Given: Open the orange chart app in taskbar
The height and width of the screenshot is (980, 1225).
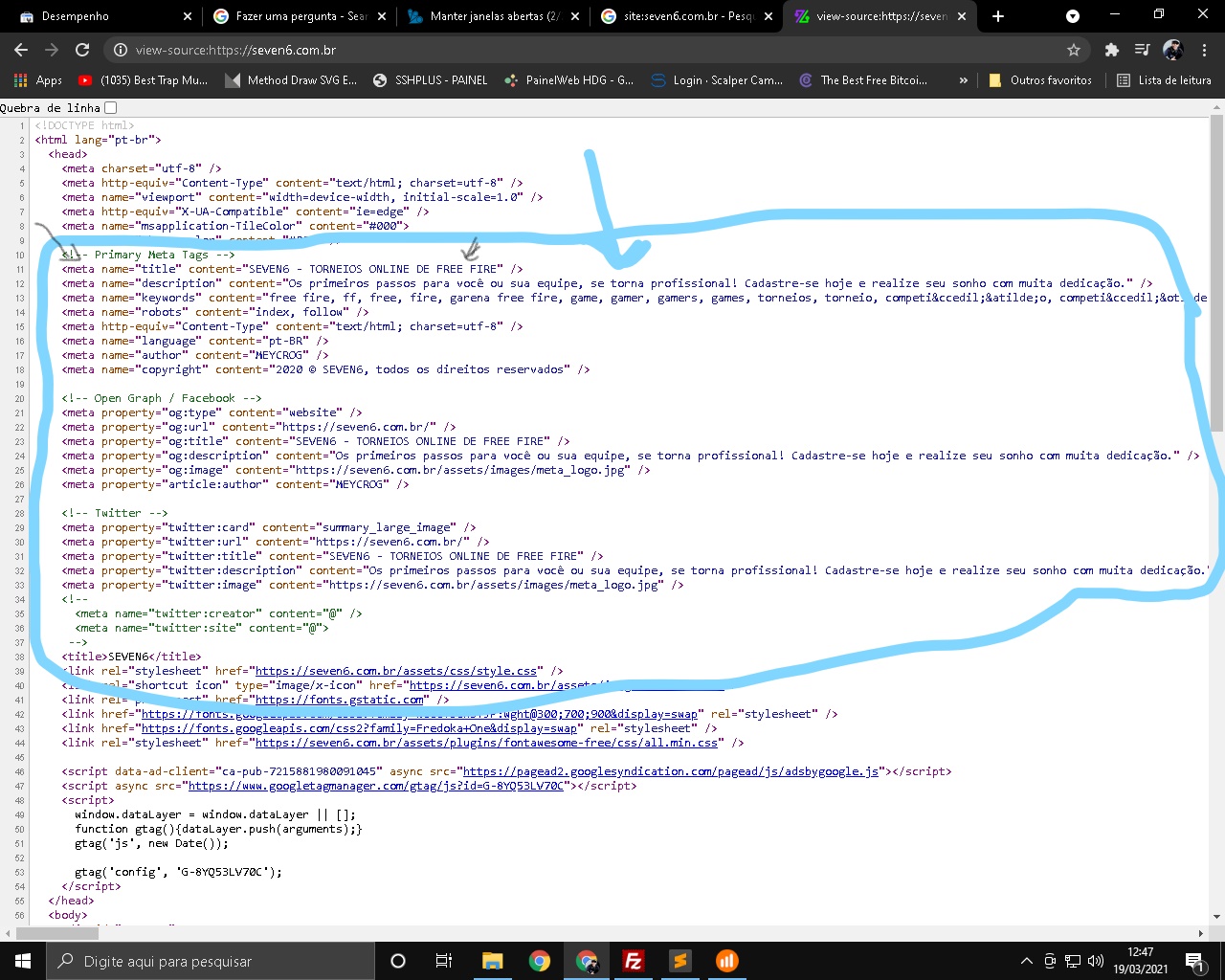Looking at the screenshot, I should (727, 961).
